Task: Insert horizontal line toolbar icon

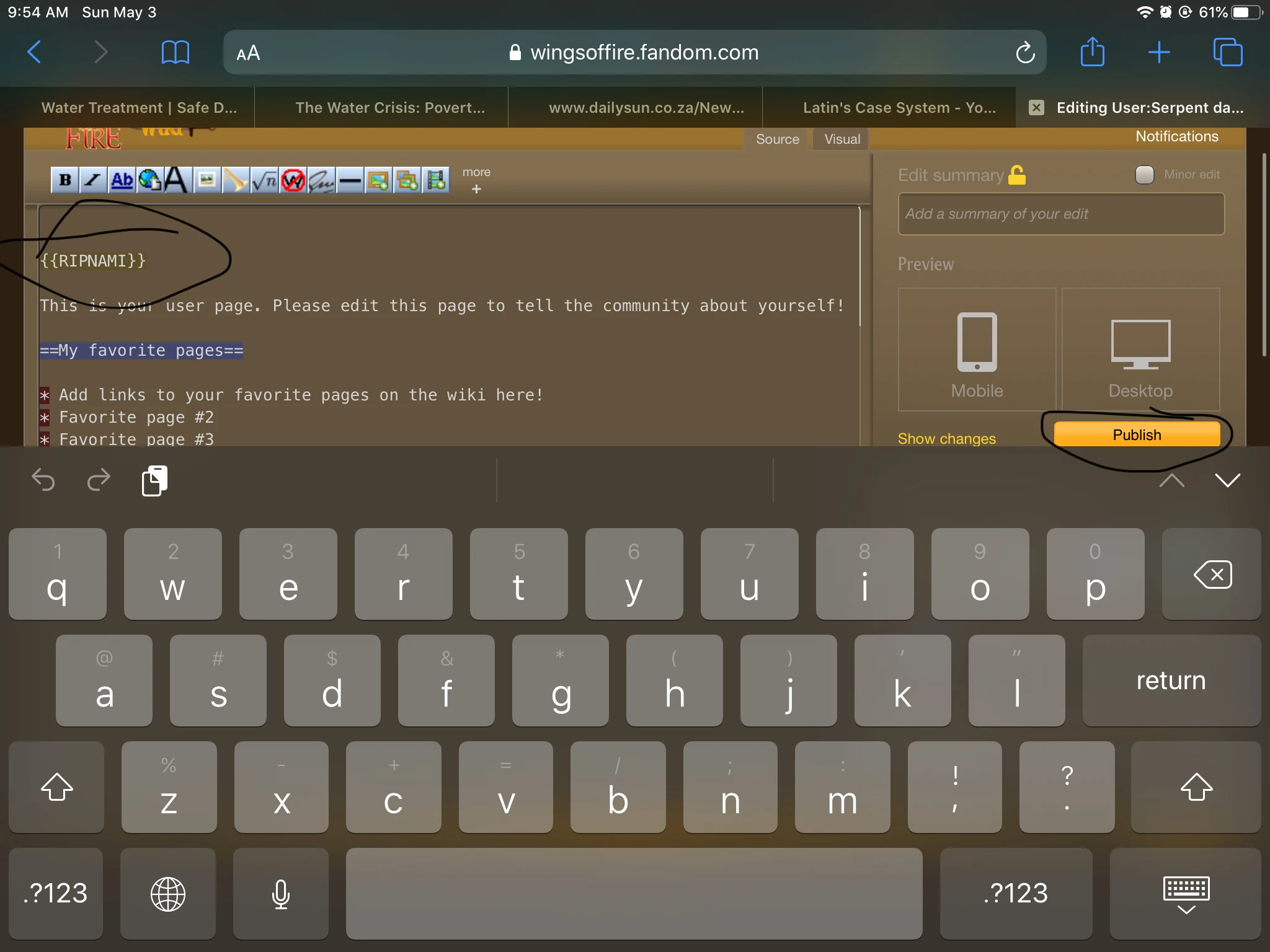Action: (350, 180)
